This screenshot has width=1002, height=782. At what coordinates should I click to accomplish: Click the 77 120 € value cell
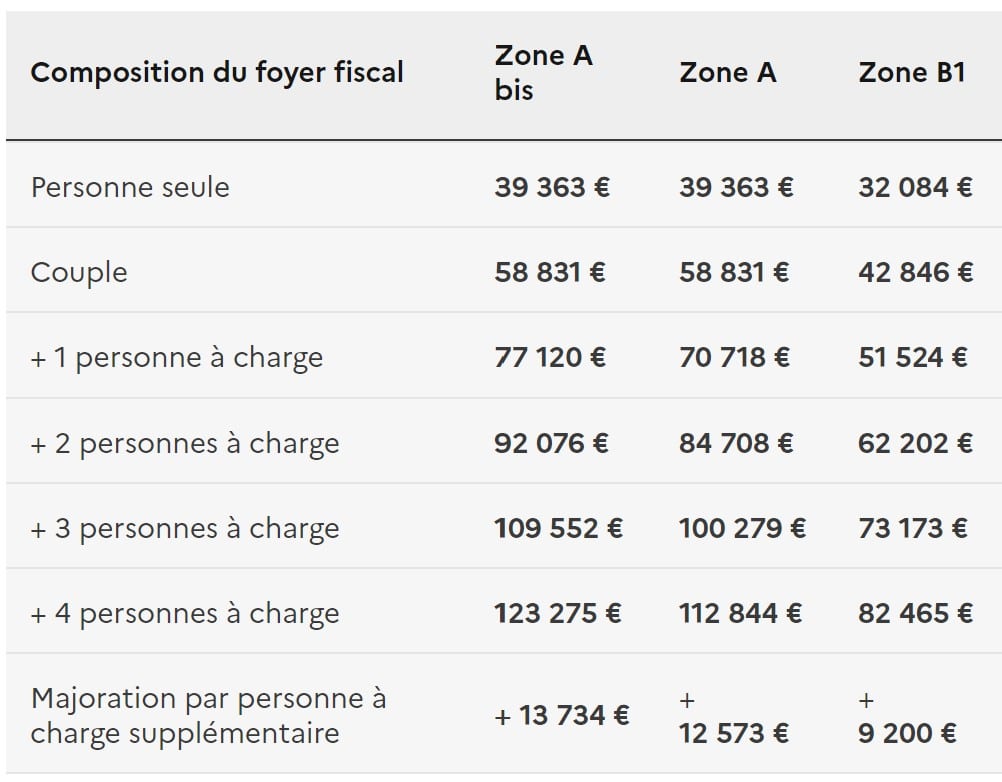pyautogui.click(x=550, y=358)
